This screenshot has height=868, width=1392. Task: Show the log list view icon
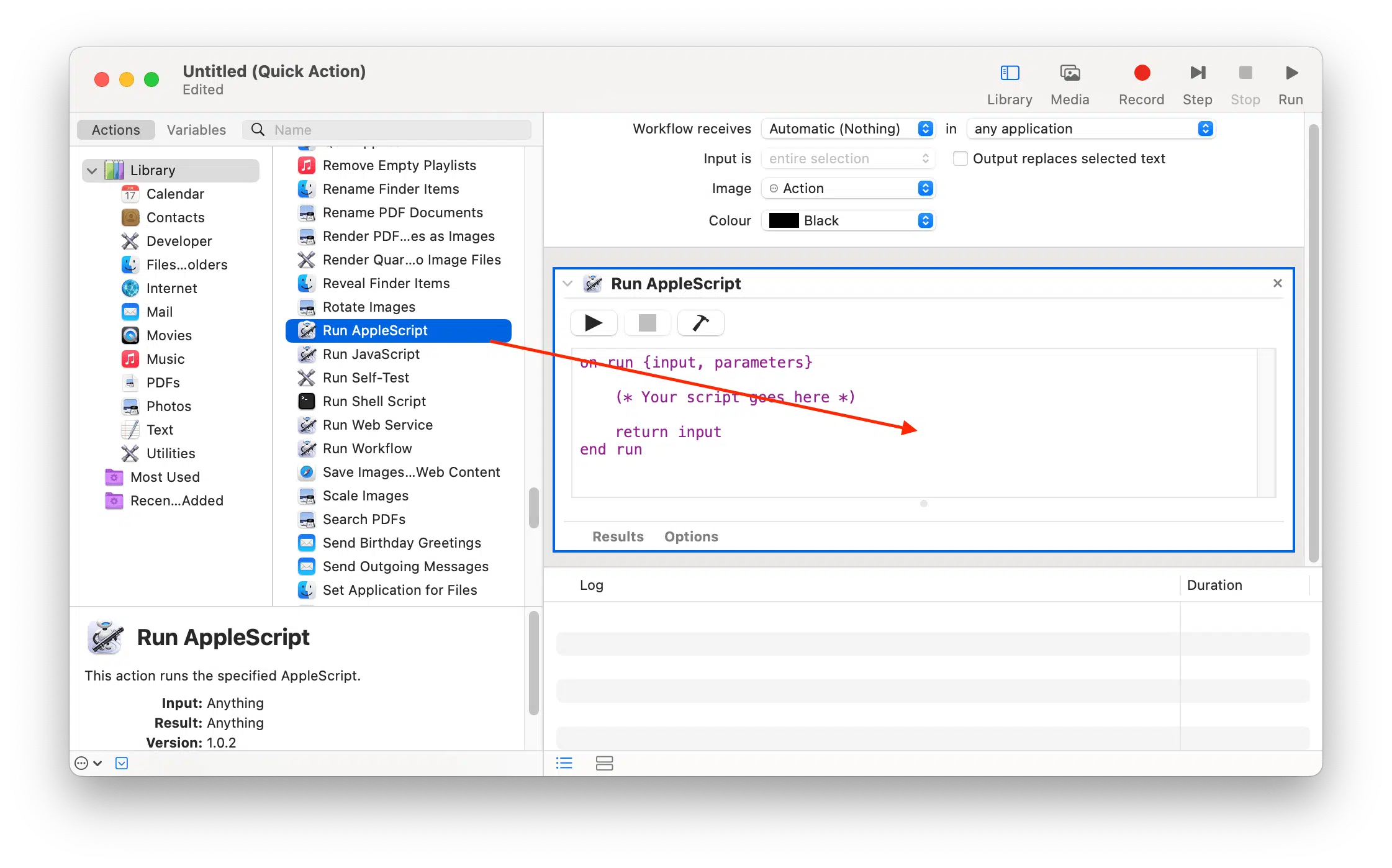[564, 763]
